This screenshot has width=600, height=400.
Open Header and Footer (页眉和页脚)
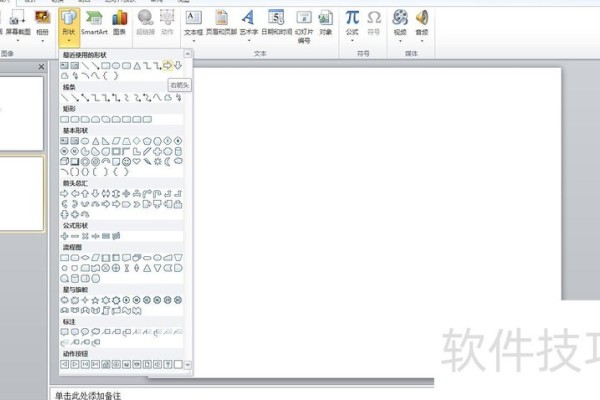pos(221,23)
